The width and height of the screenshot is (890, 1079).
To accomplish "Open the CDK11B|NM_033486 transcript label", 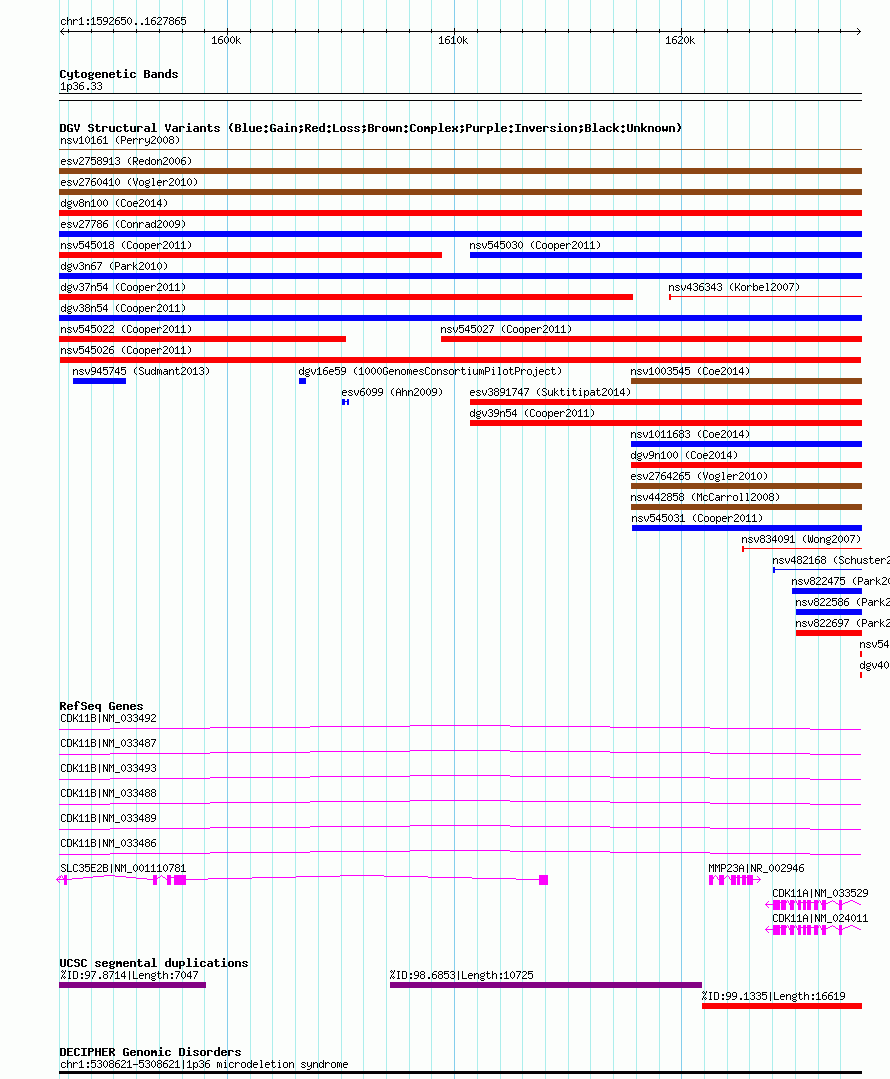I will [108, 844].
